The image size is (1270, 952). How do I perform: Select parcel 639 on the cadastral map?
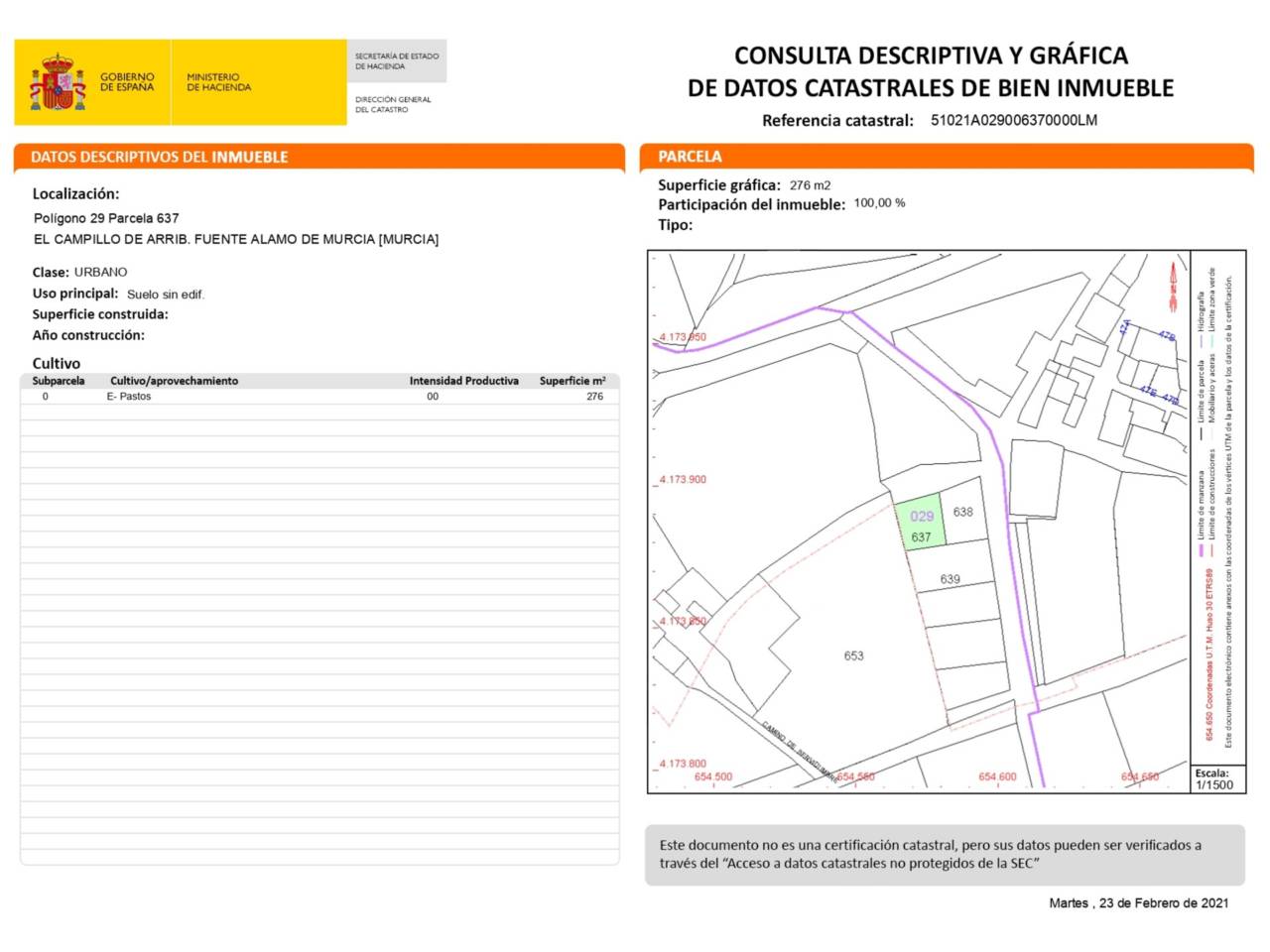(950, 579)
